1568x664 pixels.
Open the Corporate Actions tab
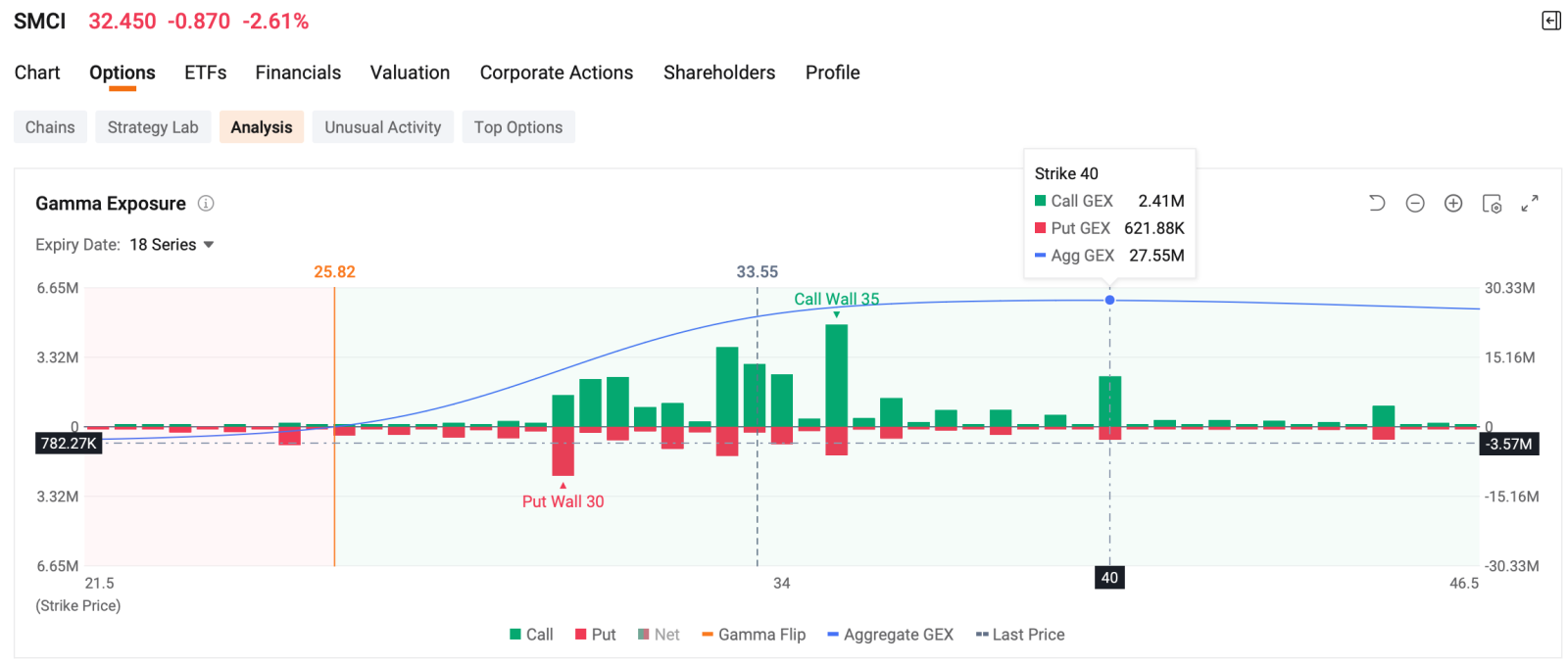tap(557, 72)
